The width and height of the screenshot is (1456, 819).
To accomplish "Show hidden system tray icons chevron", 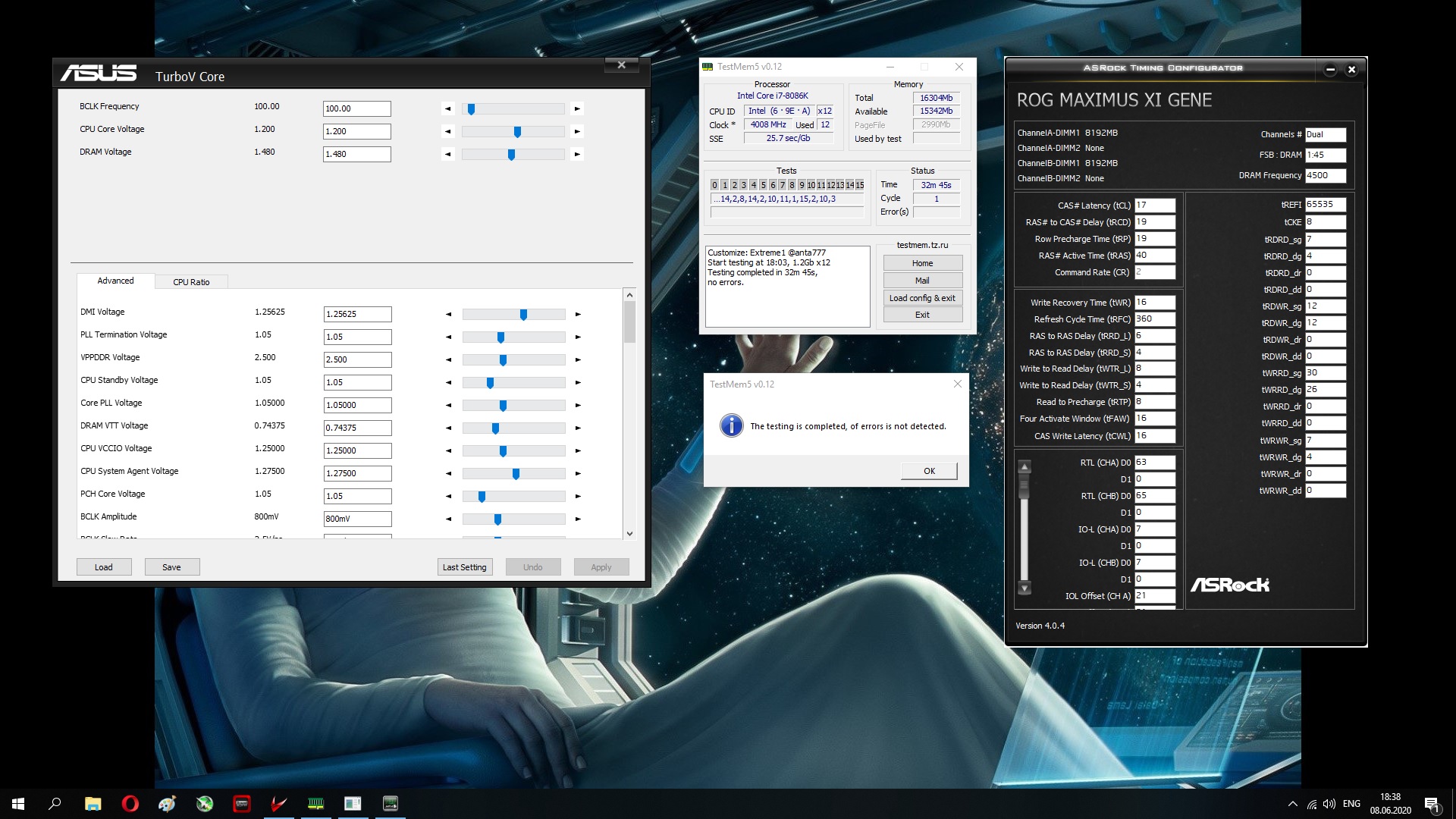I will tap(1292, 804).
